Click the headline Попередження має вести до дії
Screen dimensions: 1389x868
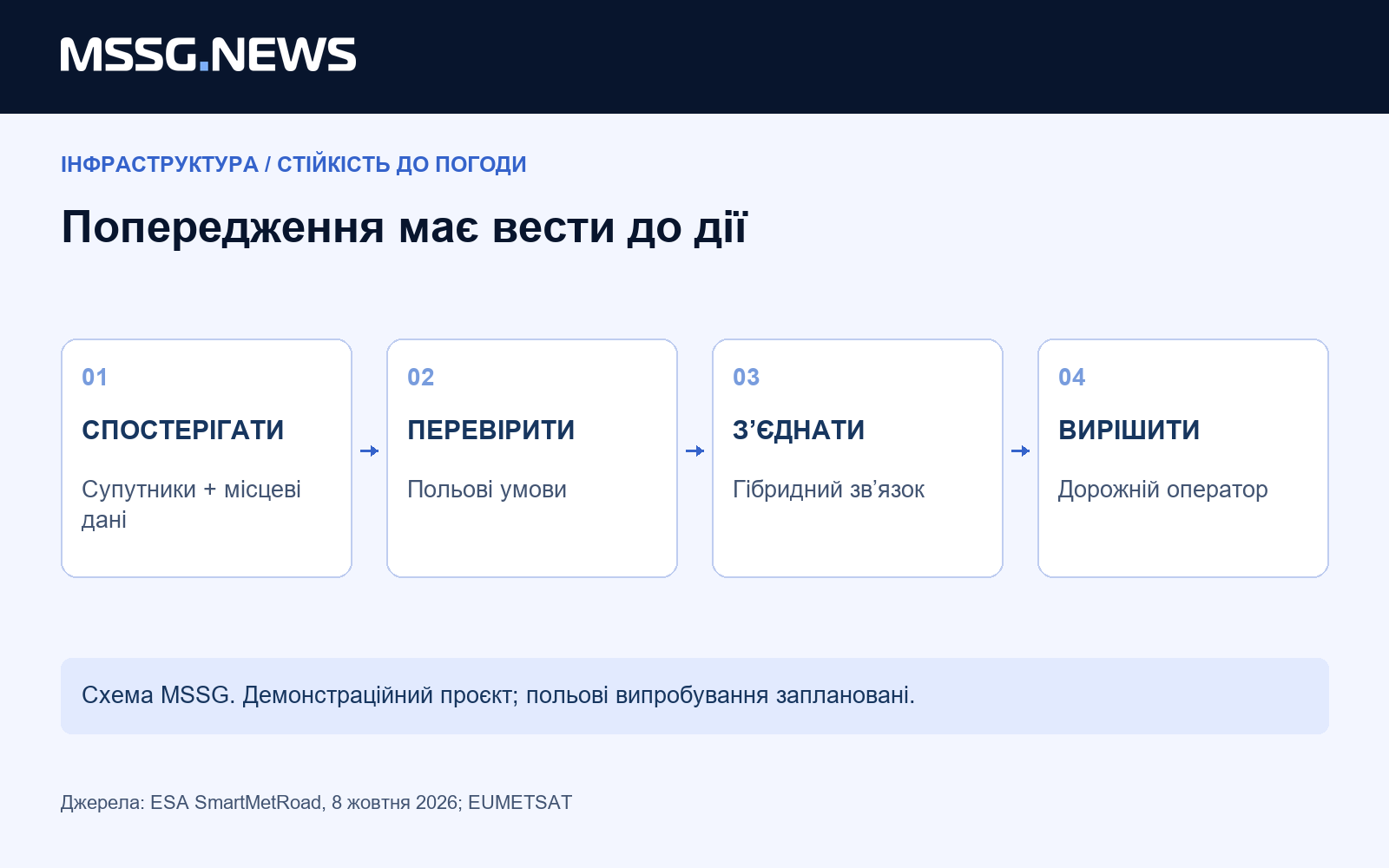405,227
